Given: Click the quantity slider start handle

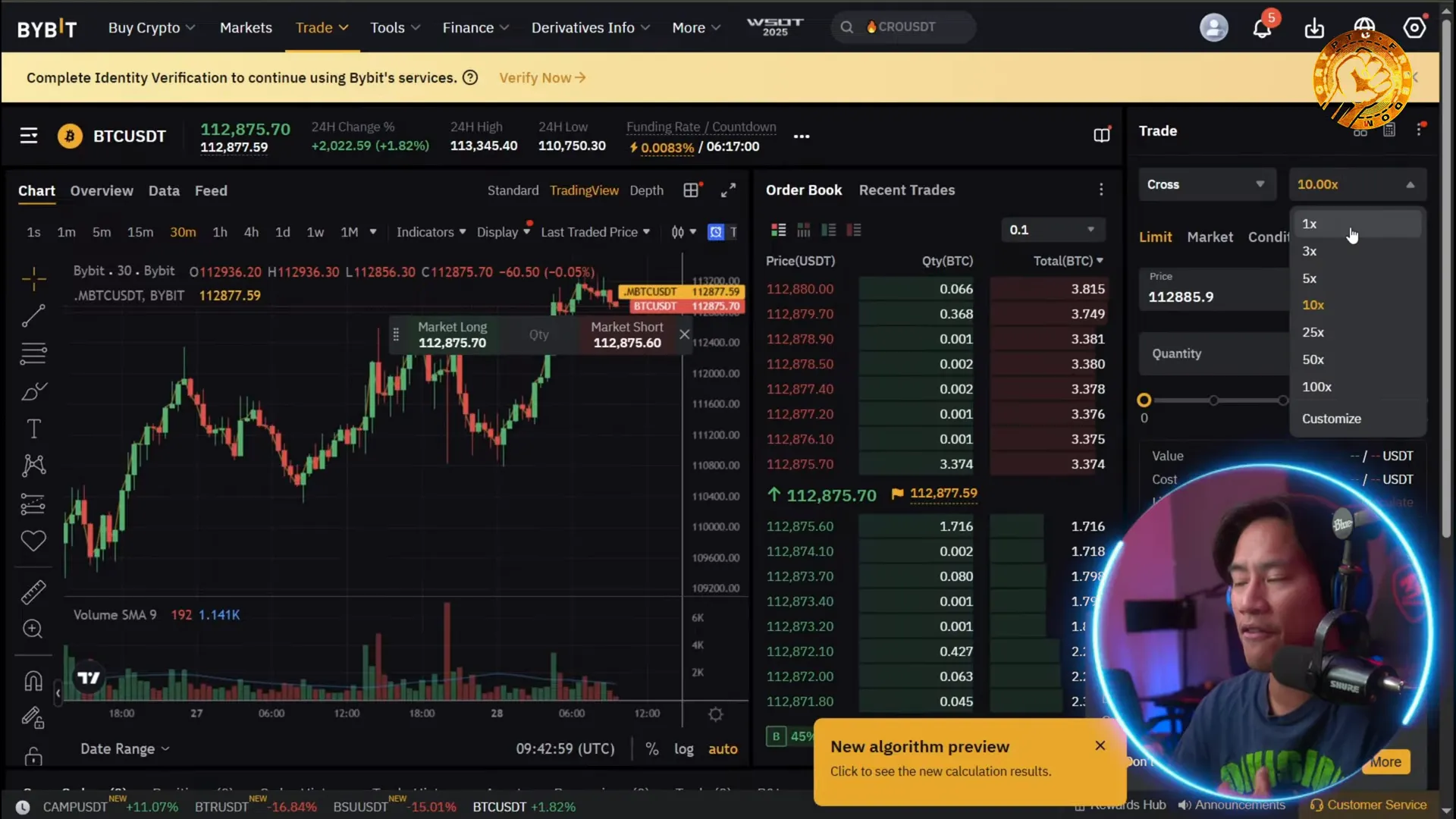Looking at the screenshot, I should click(1144, 400).
